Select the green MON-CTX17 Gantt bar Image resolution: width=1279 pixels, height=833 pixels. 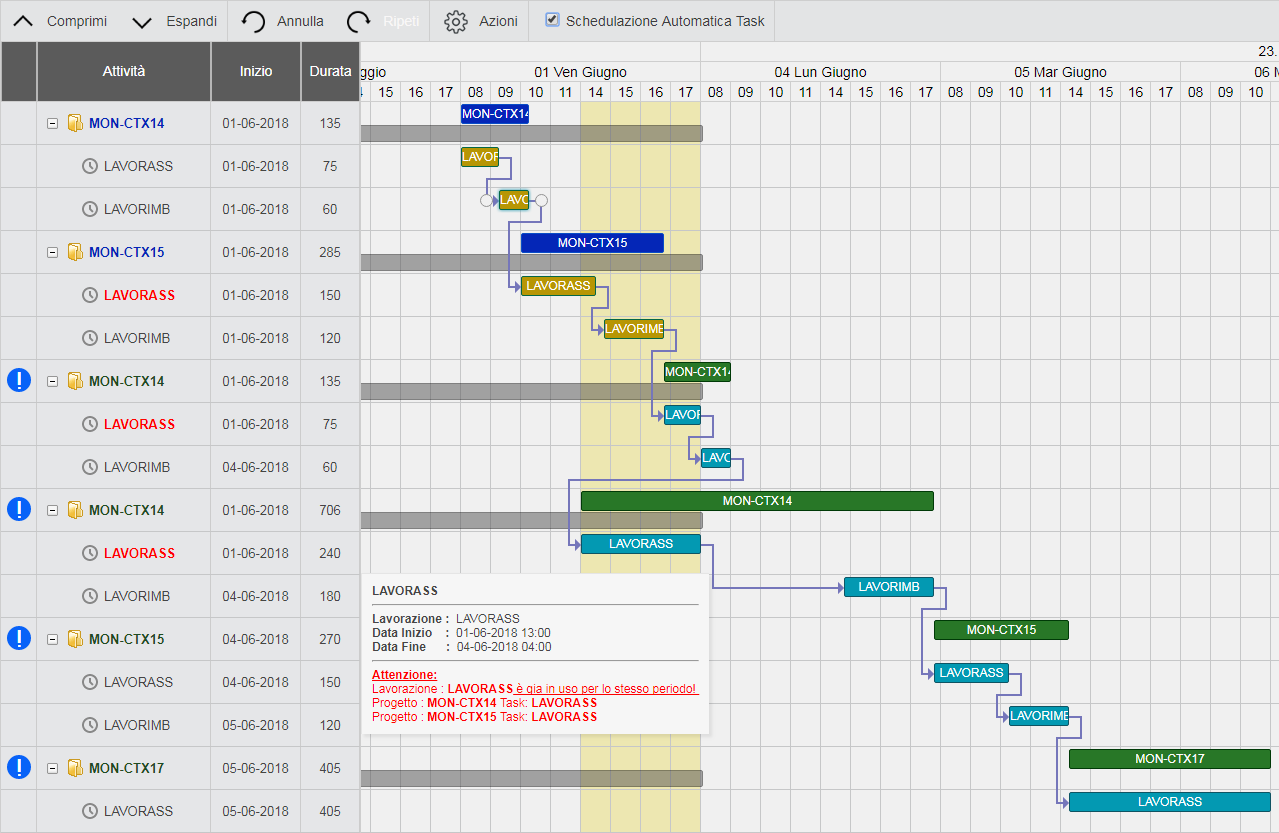1168,759
